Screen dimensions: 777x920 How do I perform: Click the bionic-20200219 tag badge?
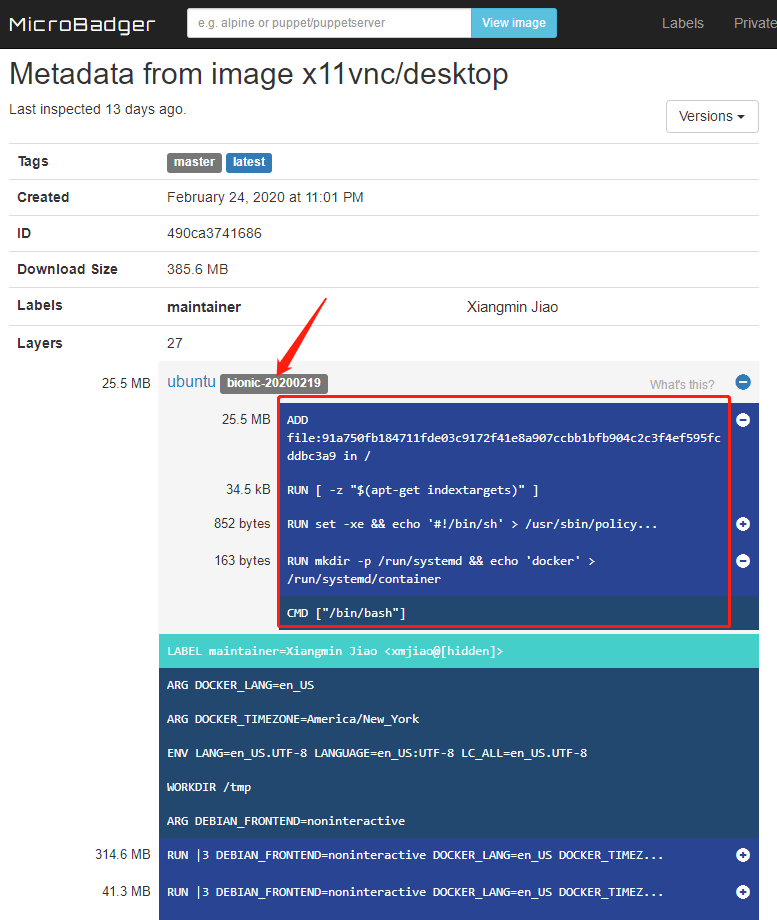click(274, 383)
